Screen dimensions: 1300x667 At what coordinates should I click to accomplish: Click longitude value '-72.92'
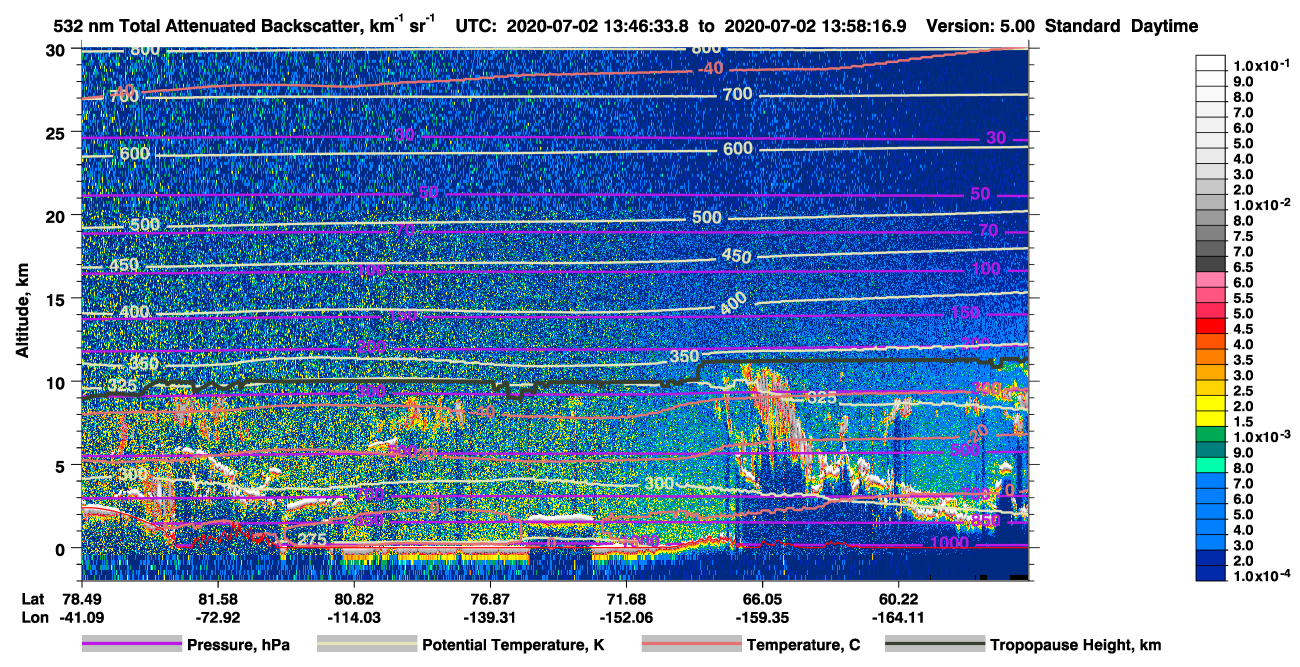click(x=218, y=617)
